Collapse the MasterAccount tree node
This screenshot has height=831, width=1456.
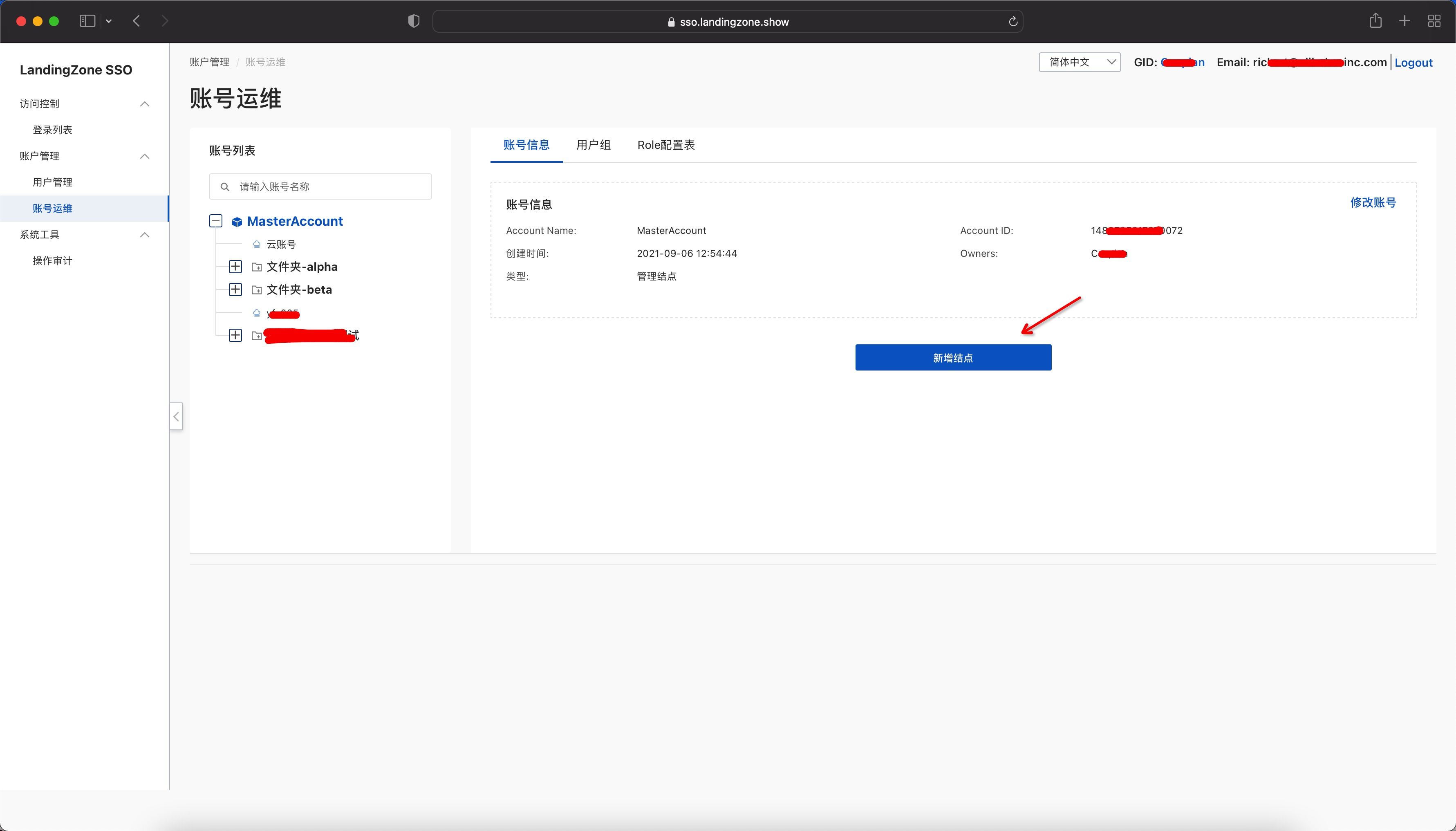tap(215, 221)
